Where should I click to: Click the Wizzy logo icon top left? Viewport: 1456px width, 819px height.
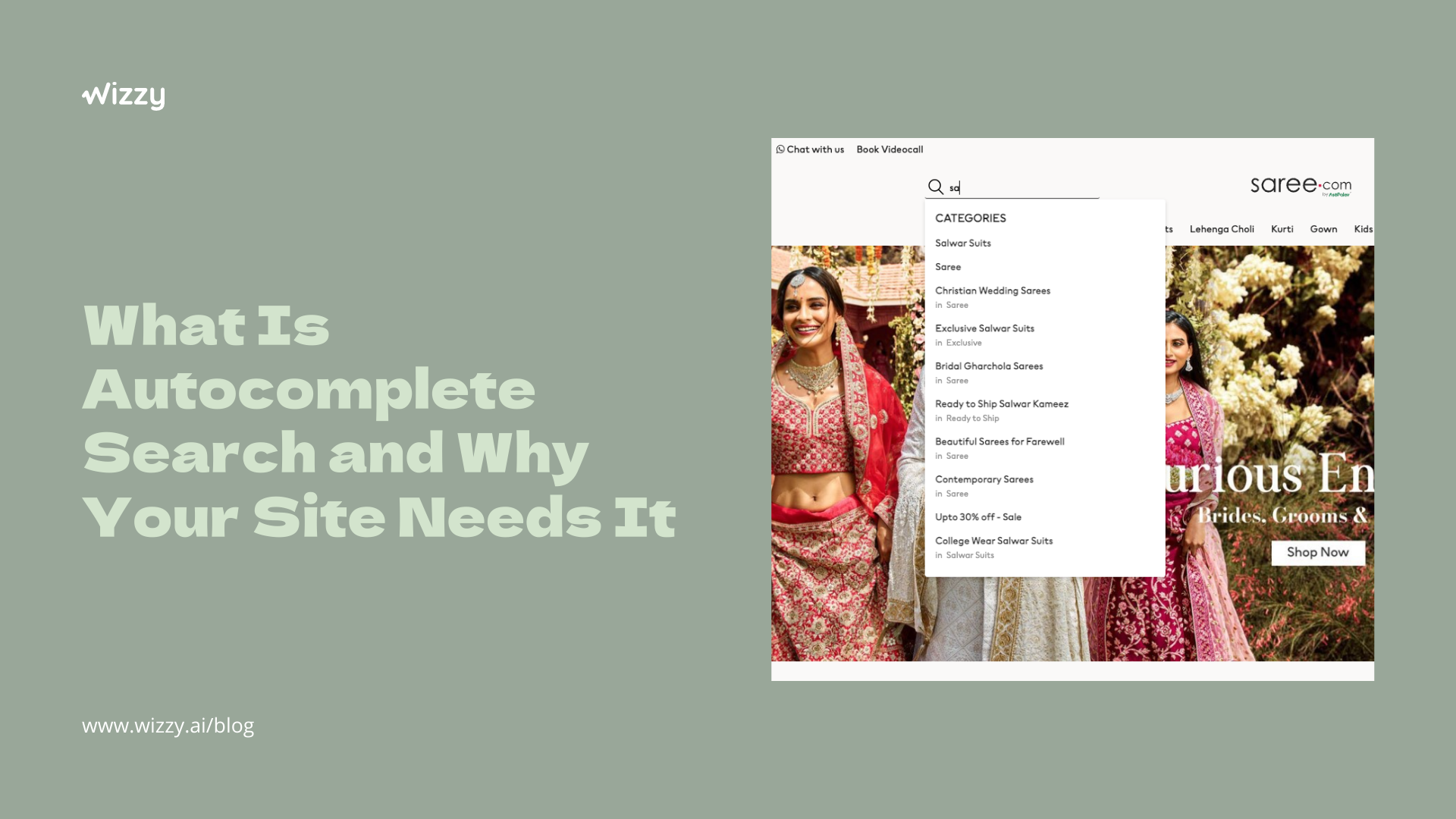[123, 95]
